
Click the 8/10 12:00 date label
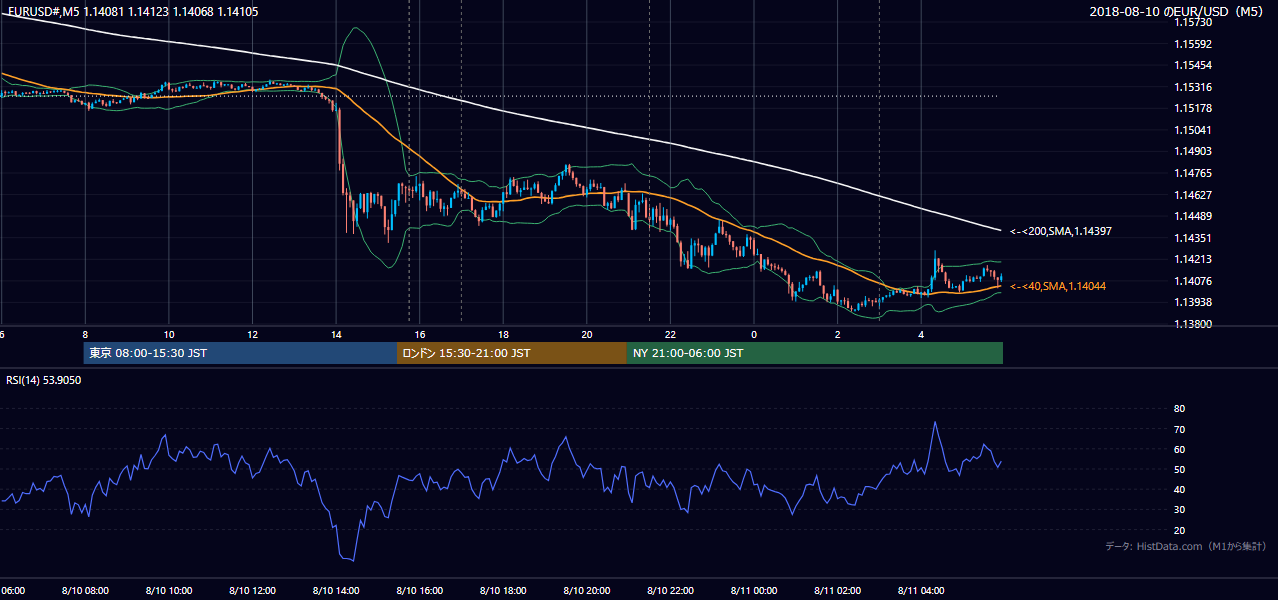click(x=253, y=590)
